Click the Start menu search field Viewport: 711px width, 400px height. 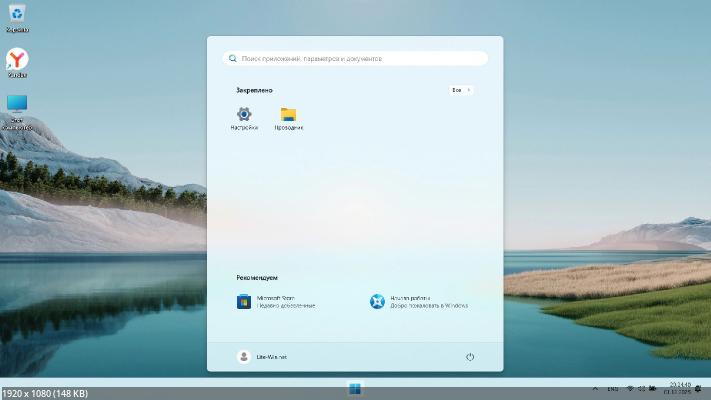pos(355,59)
